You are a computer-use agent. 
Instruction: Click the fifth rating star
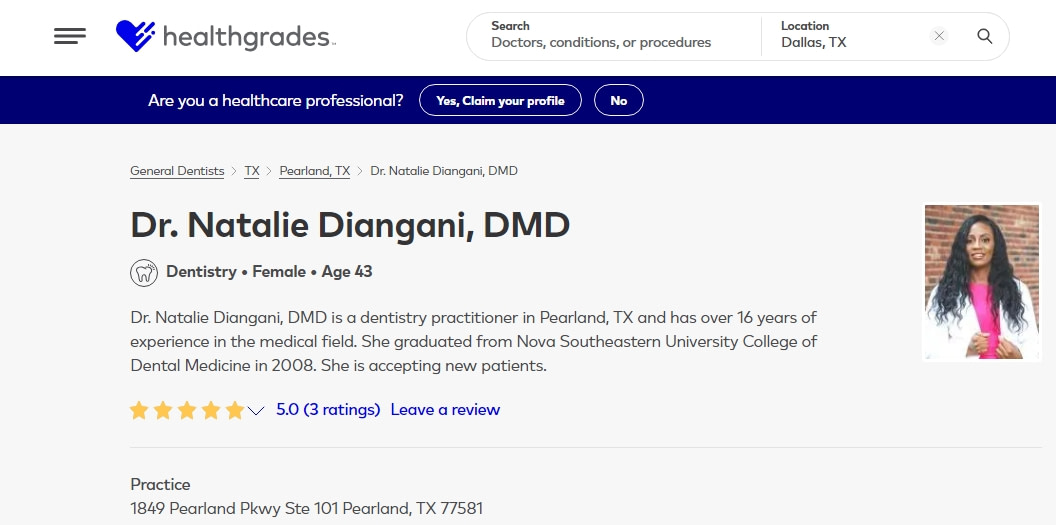tap(235, 410)
